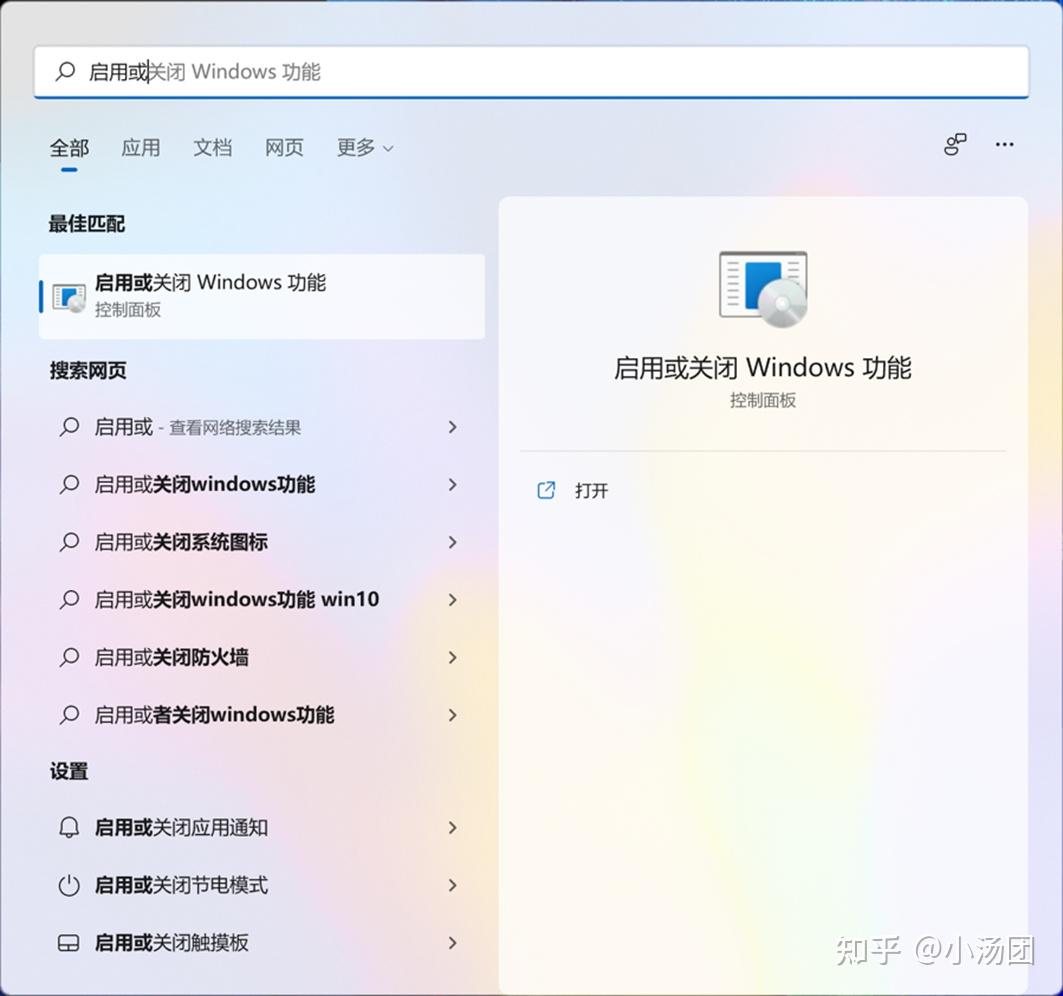Click search icon beside 启用或者关闭windows功能
The height and width of the screenshot is (996, 1063).
pos(69,715)
